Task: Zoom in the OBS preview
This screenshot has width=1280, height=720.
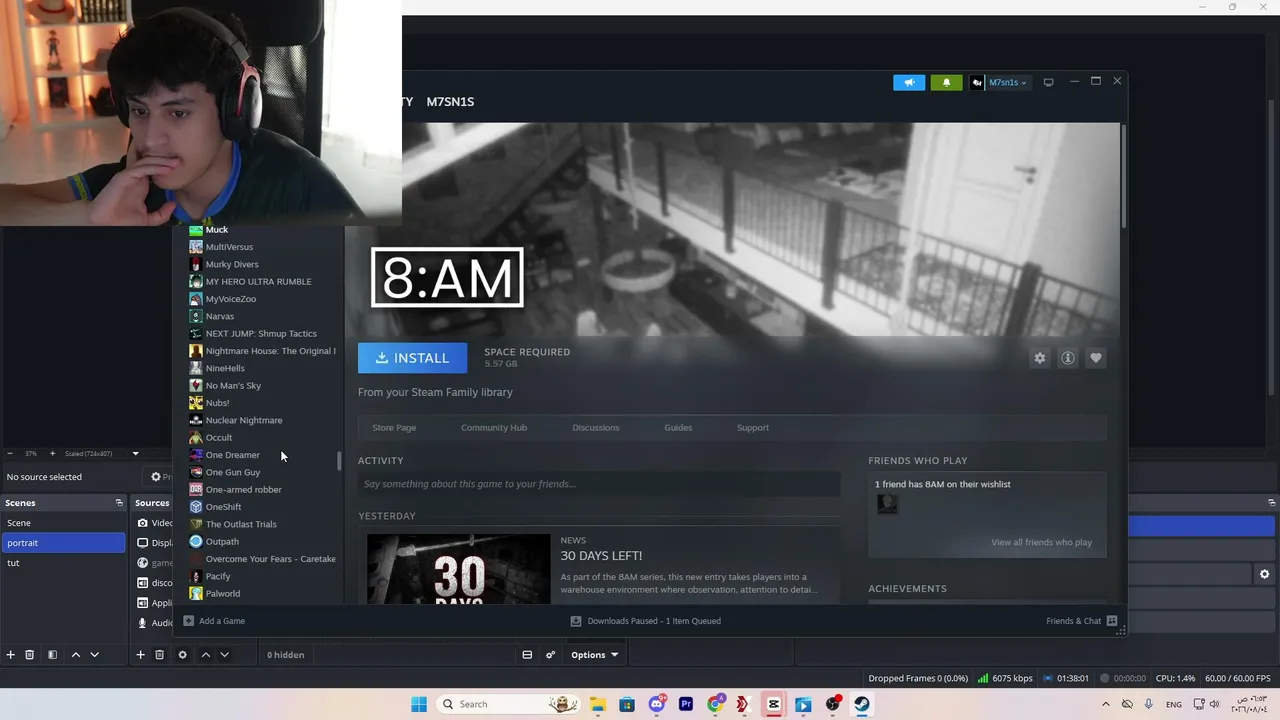Action: pyautogui.click(x=52, y=454)
